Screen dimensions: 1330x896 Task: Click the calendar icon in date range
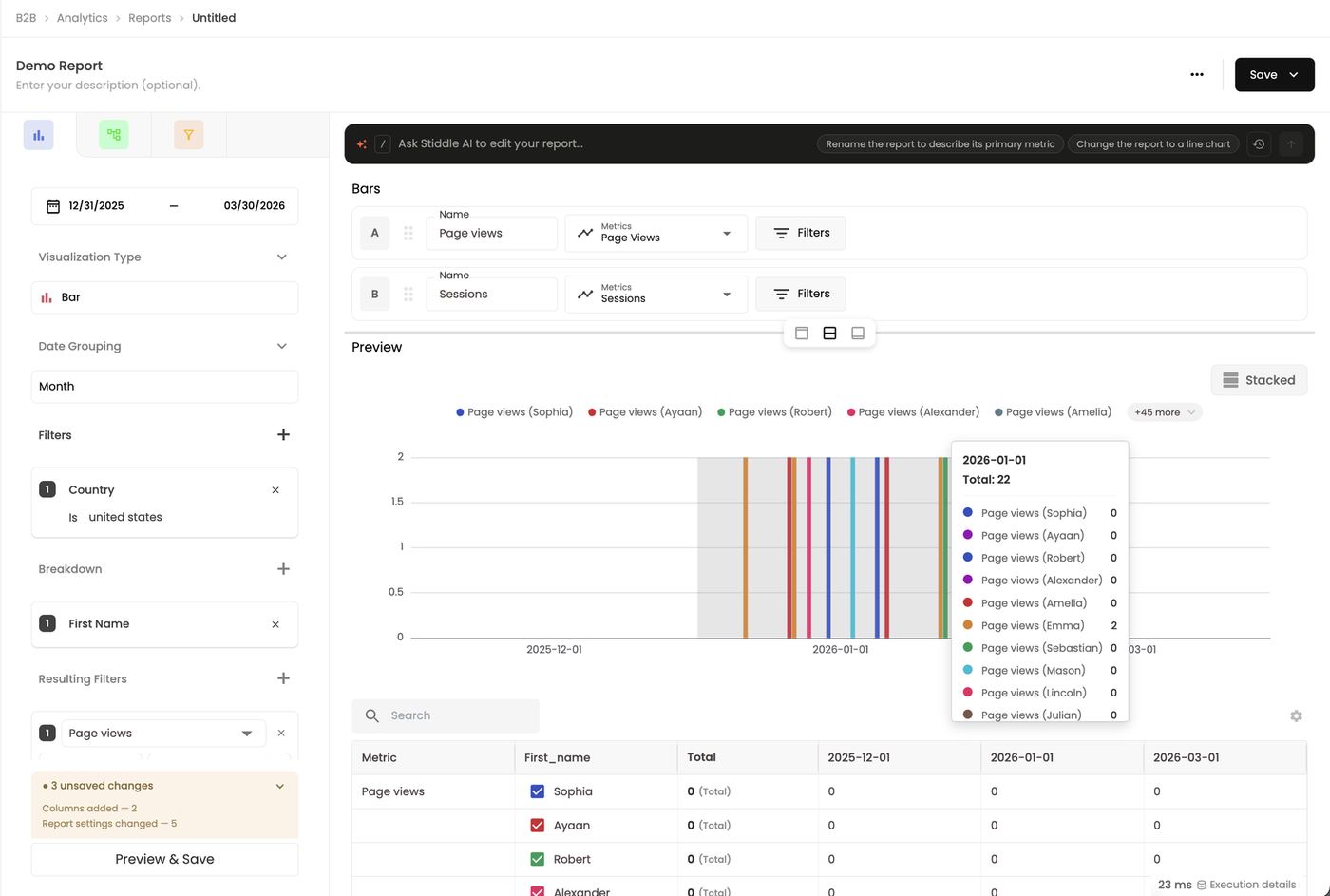pyautogui.click(x=53, y=206)
